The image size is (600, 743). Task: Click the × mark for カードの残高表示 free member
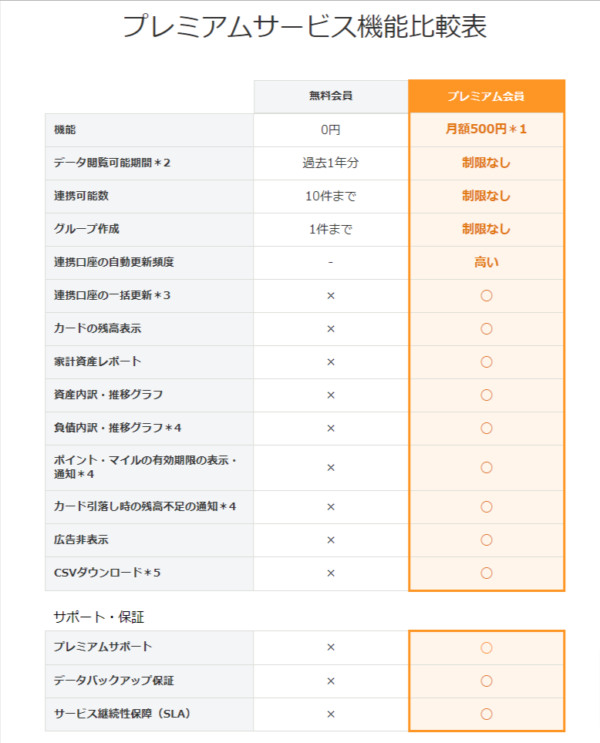[x=331, y=329]
